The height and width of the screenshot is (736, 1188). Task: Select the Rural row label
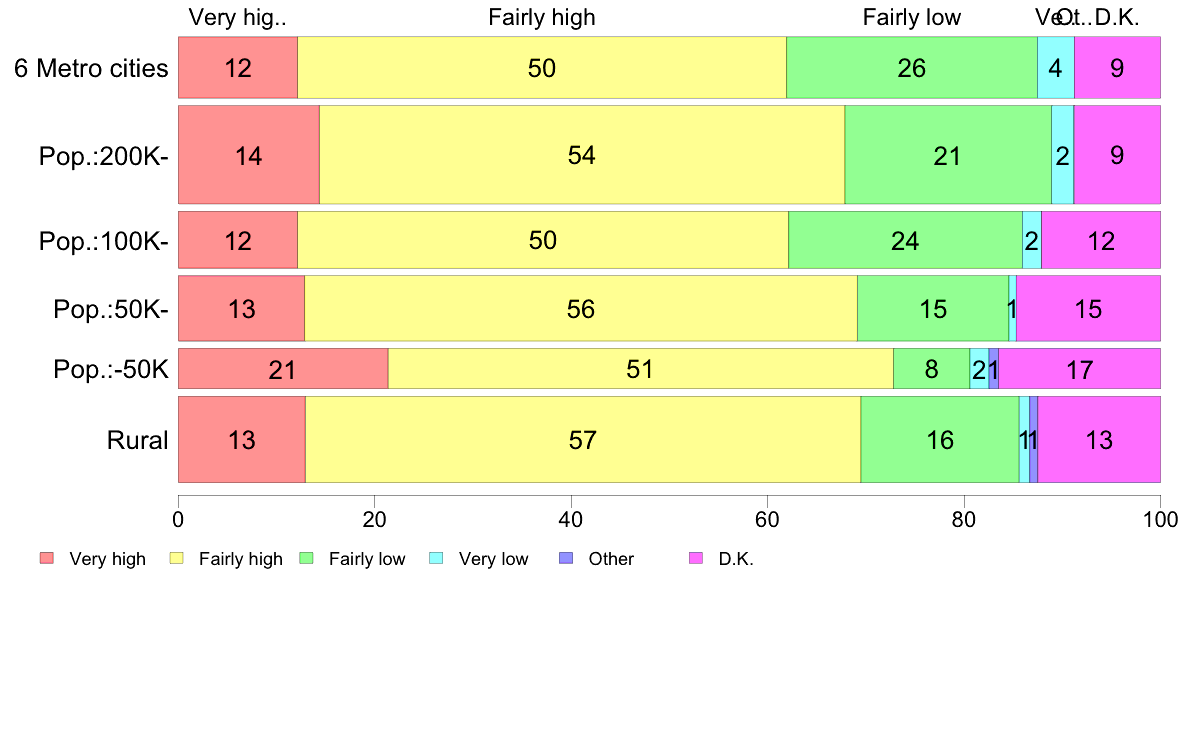[x=137, y=440]
